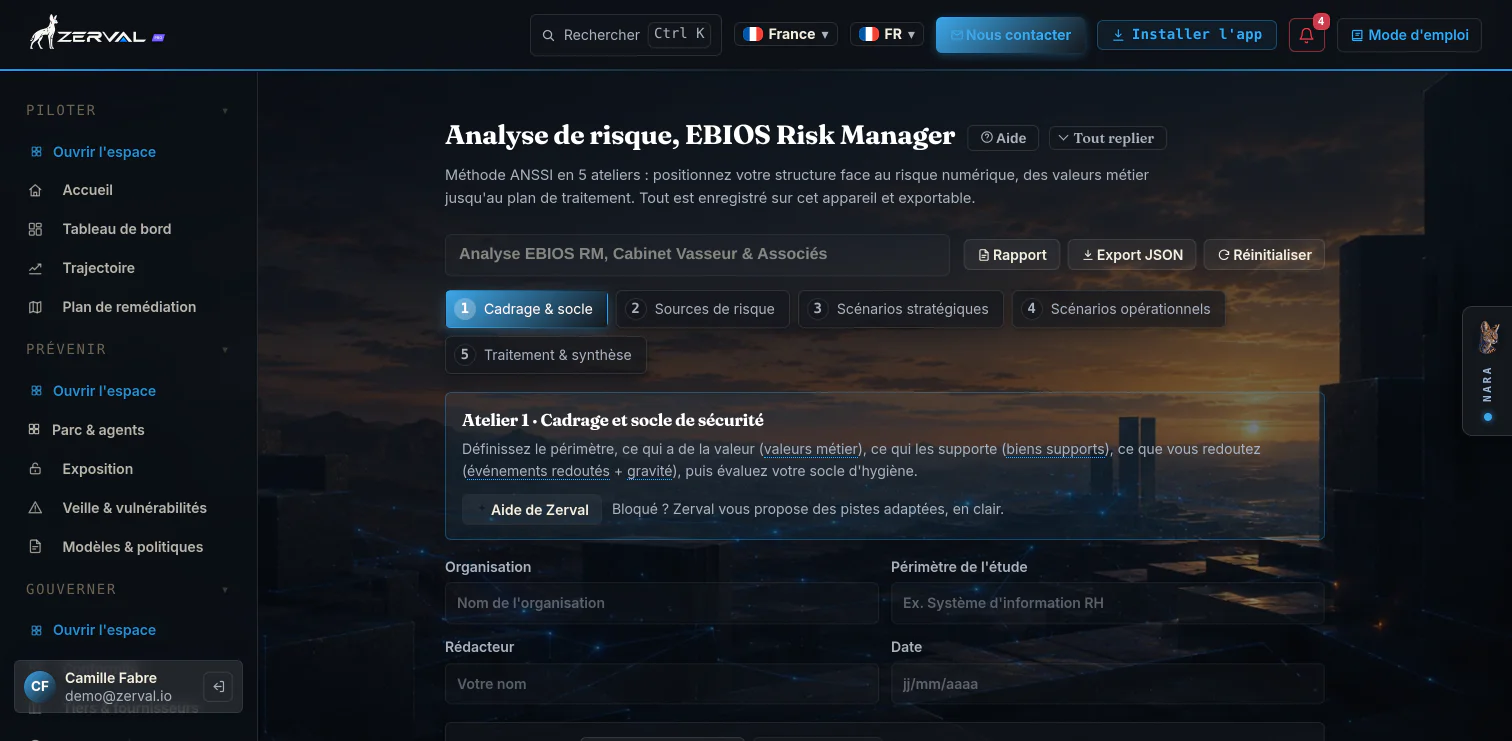1512x741 pixels.
Task: Click the événements redoutés glossary link
Action: 538,471
